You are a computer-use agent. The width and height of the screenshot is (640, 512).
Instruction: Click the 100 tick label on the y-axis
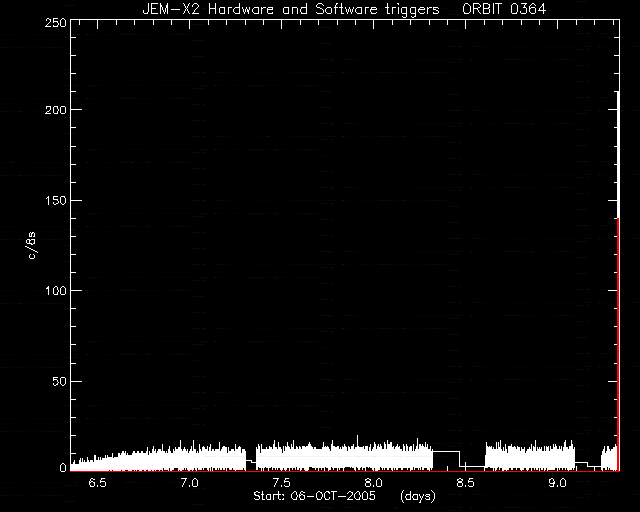[56, 291]
